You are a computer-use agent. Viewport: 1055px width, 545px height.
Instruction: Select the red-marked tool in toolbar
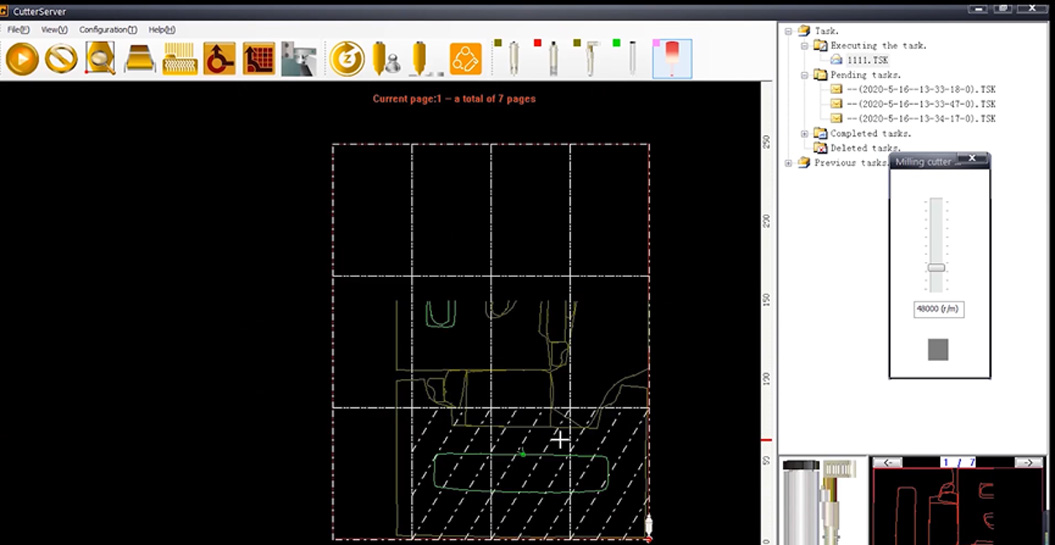coord(552,59)
